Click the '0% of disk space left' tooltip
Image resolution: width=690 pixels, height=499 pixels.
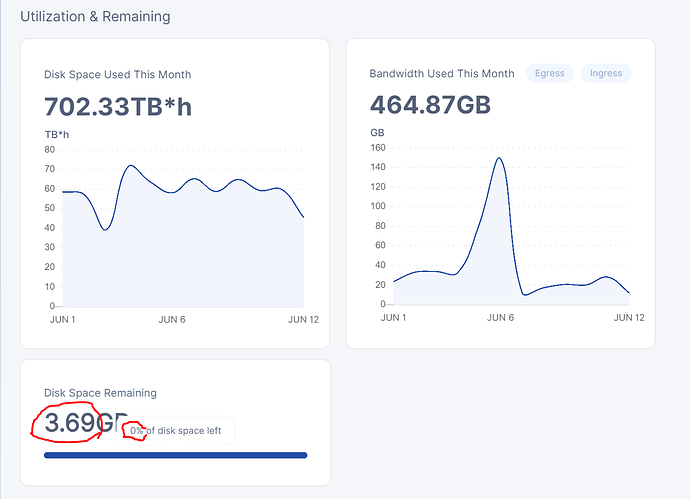[182, 430]
